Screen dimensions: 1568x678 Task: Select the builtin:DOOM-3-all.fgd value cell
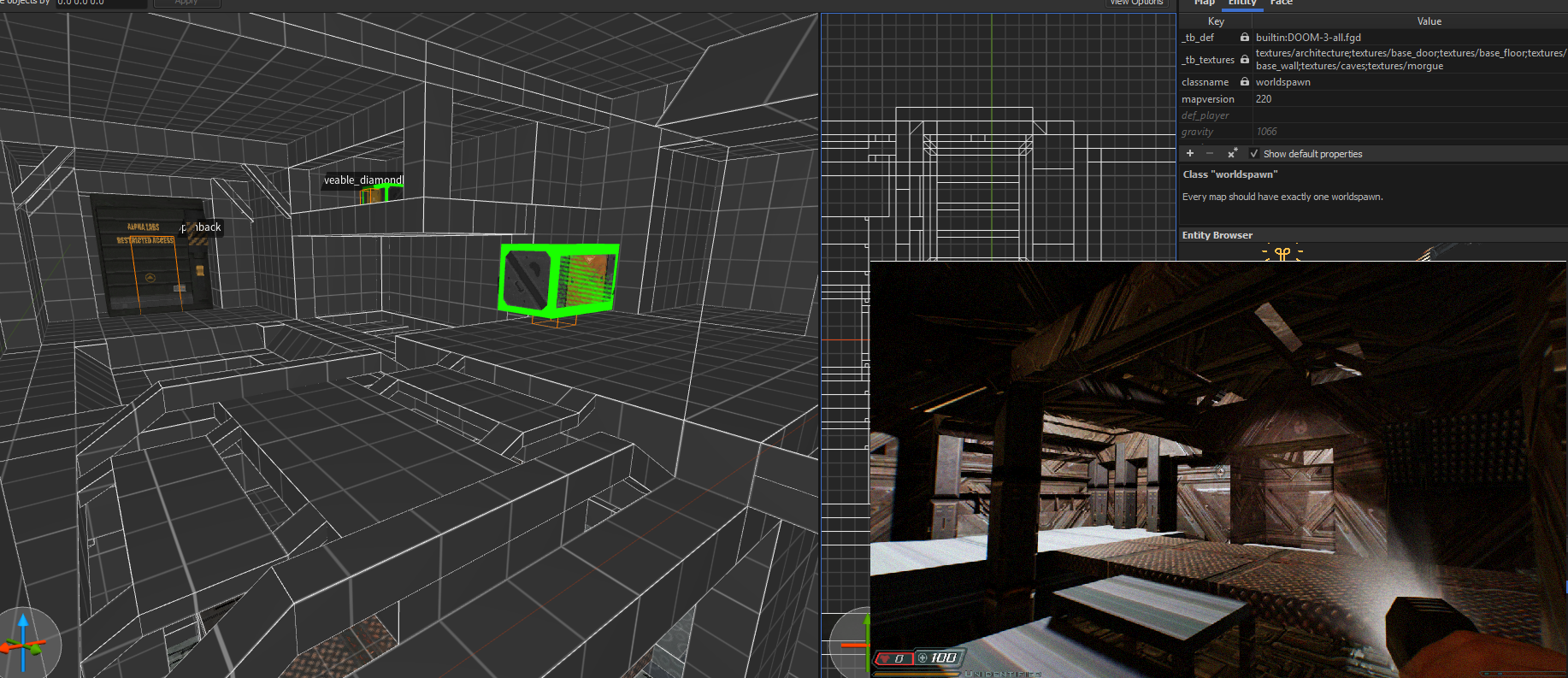[x=1411, y=38]
